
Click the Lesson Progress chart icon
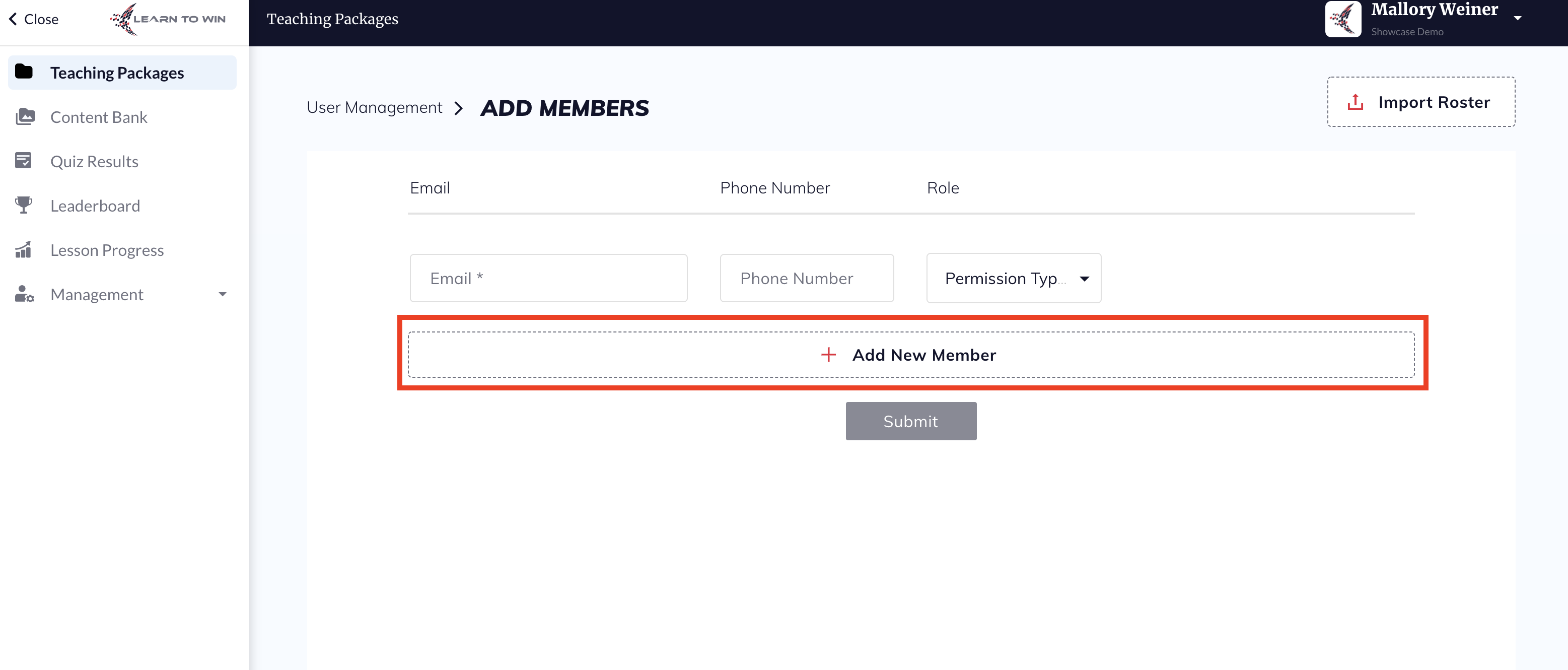23,250
